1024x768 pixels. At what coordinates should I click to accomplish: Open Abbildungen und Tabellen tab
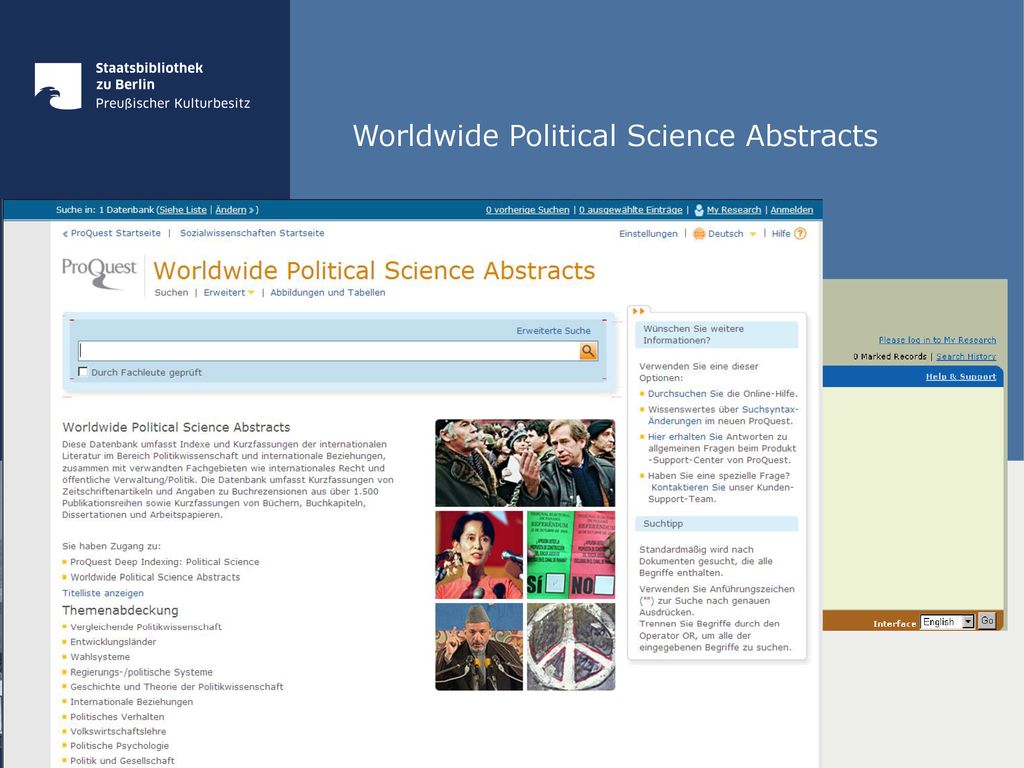328,293
